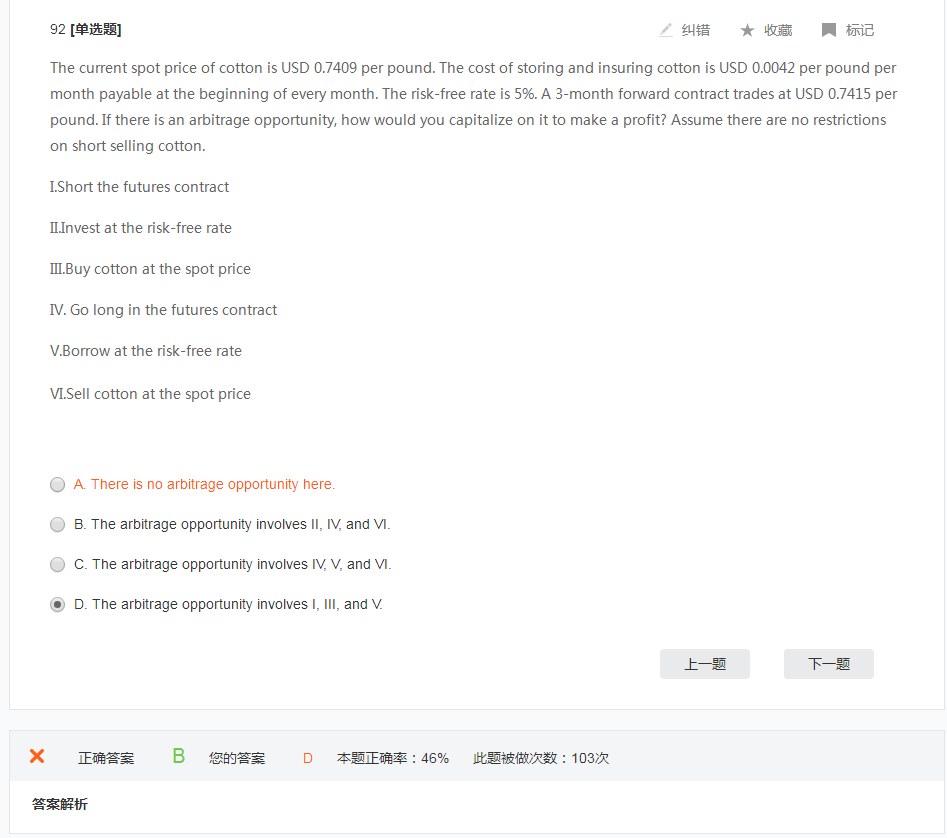
Task: Click the 标记 text label
Action: (860, 30)
